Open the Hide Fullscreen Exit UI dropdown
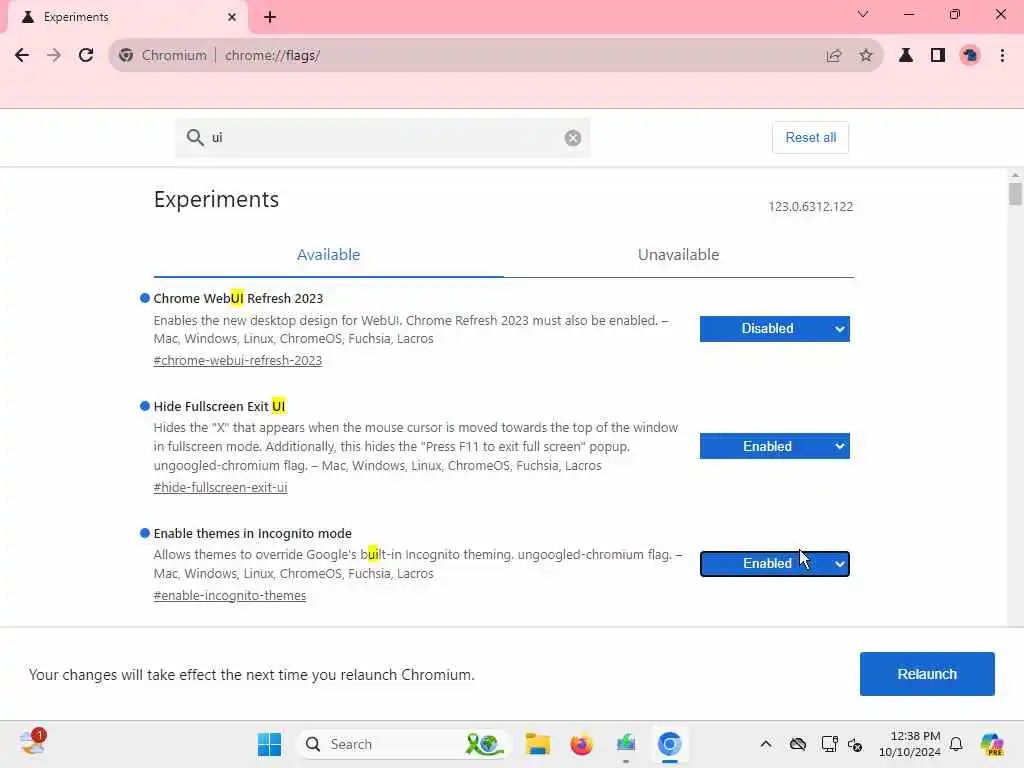 (x=775, y=446)
